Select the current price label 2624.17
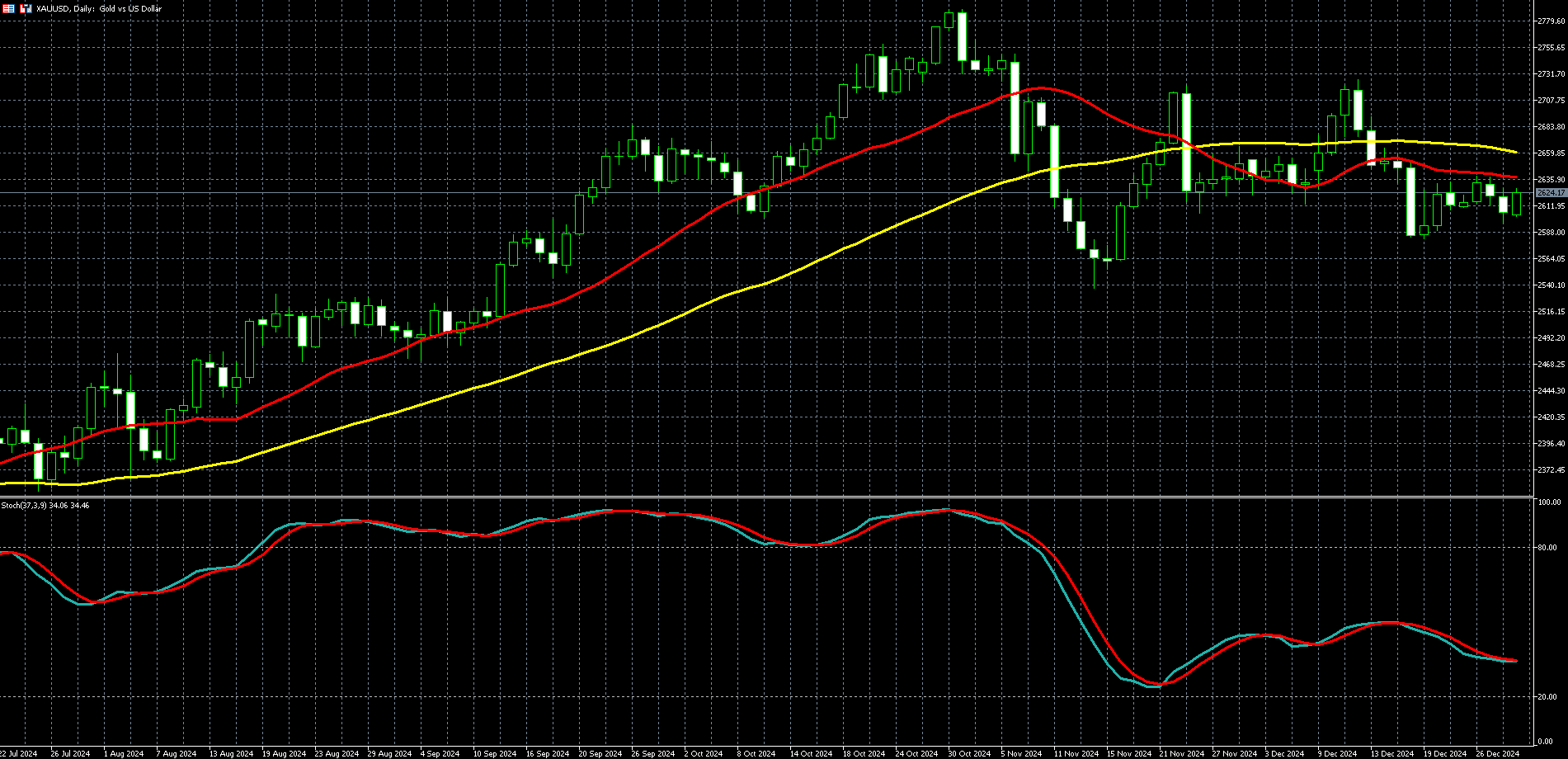1568x759 pixels. (1551, 192)
